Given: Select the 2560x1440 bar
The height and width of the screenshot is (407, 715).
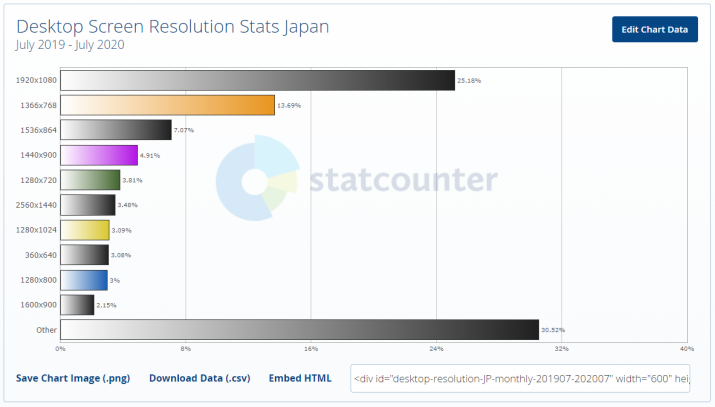Looking at the screenshot, I should tap(87, 205).
